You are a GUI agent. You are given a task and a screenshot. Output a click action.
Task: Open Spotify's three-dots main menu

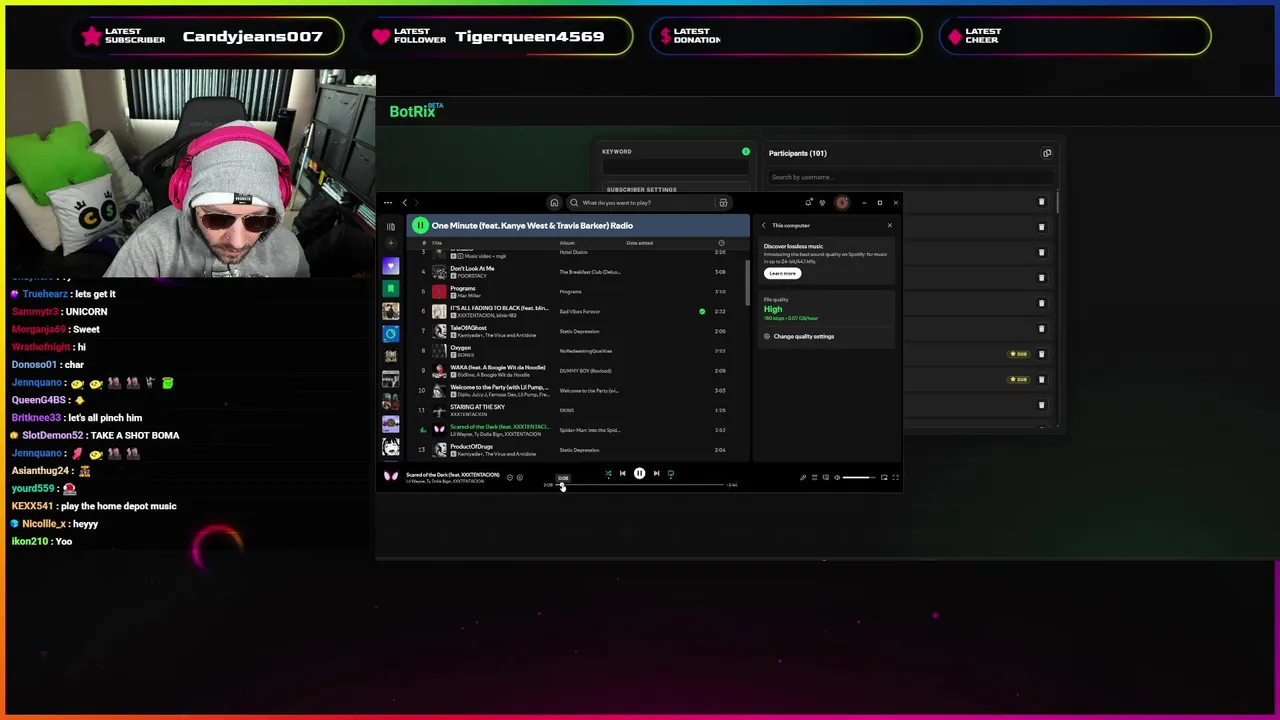pyautogui.click(x=388, y=203)
